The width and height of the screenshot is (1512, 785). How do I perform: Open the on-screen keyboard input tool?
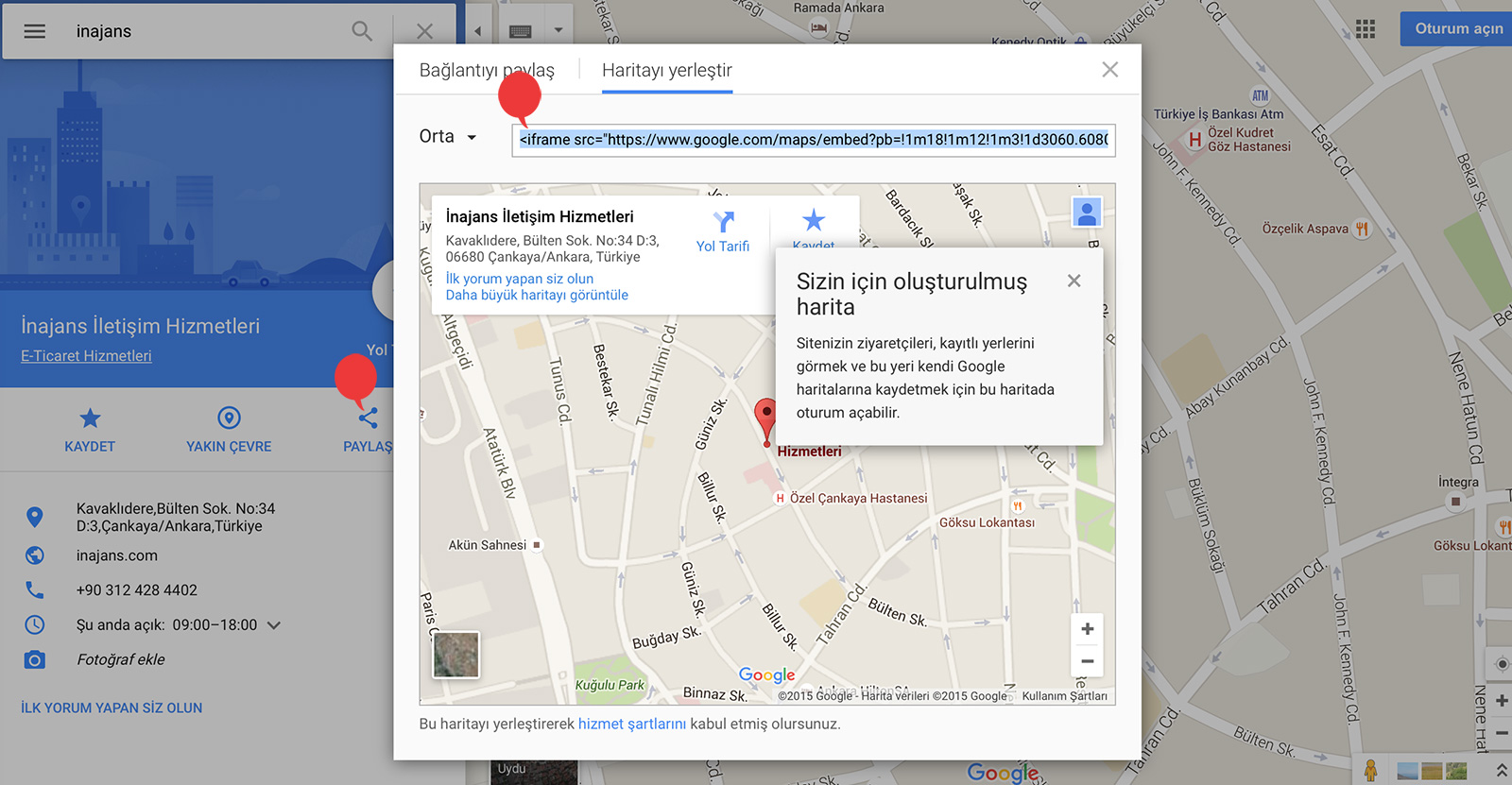520,31
